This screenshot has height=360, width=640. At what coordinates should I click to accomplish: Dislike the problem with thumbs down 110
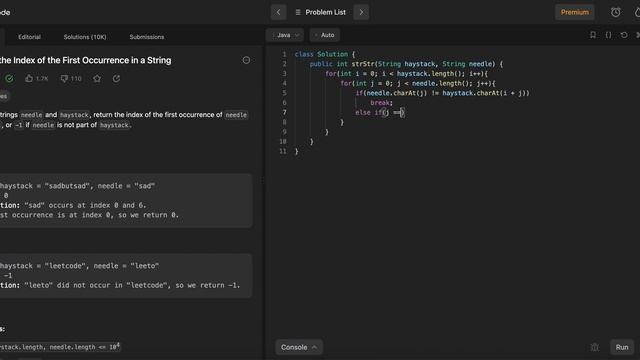point(71,78)
